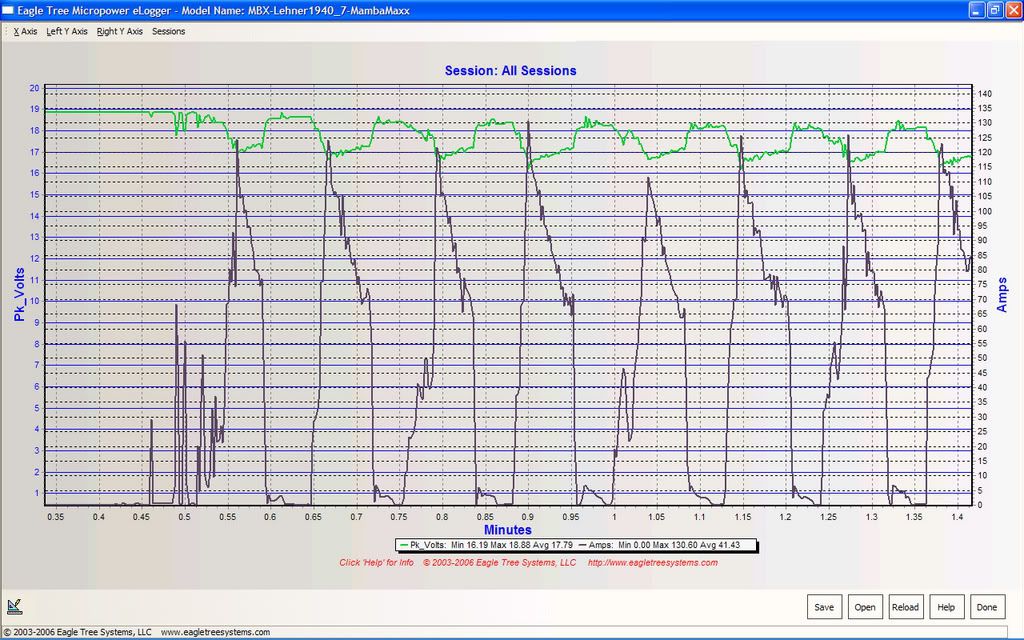Click the graph tool icon at bottom left

pyautogui.click(x=15, y=605)
